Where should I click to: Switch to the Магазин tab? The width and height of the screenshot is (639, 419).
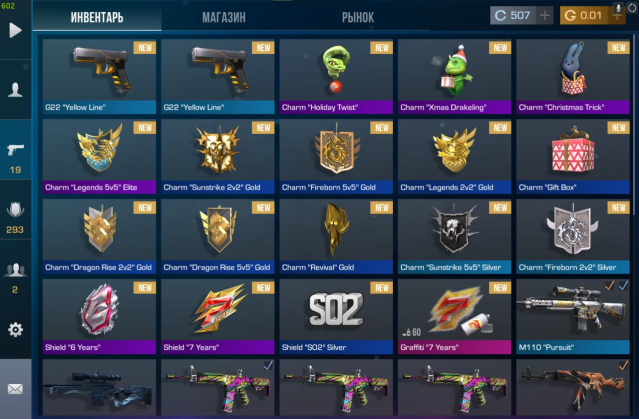[224, 18]
